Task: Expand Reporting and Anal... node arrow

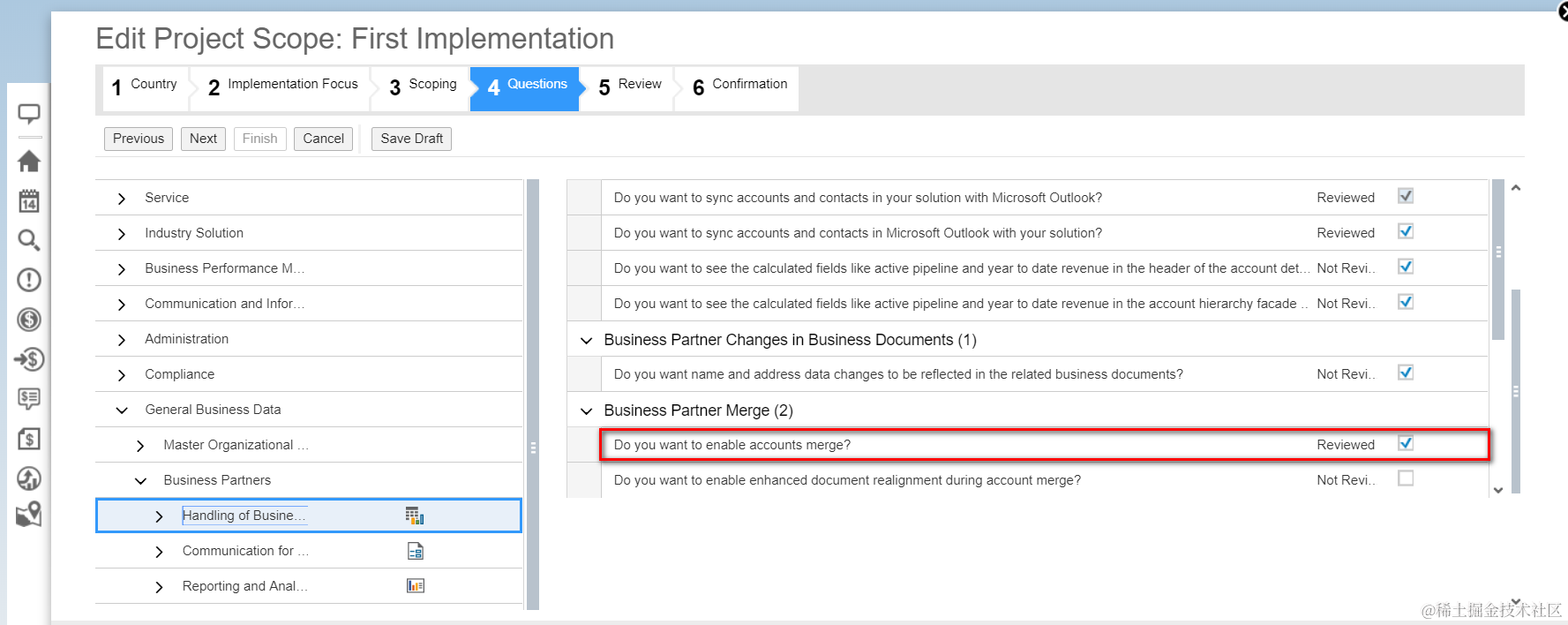Action: tap(159, 587)
